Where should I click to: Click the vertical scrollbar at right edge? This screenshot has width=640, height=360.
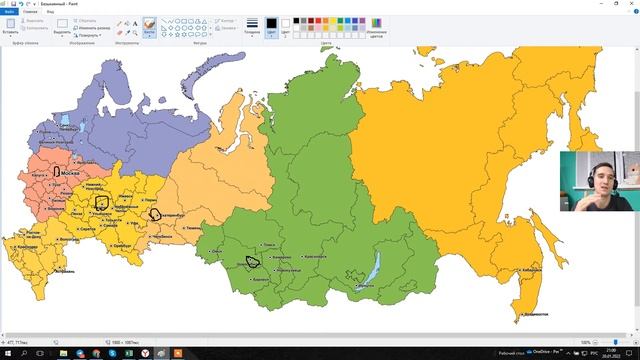(637, 198)
